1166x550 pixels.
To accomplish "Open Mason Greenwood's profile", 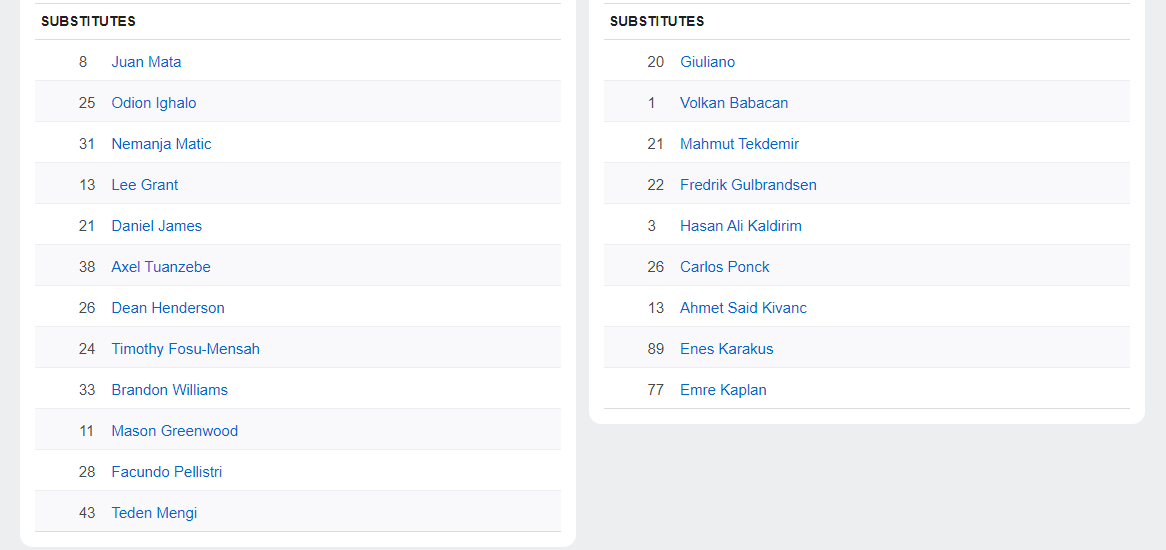I will click(174, 431).
